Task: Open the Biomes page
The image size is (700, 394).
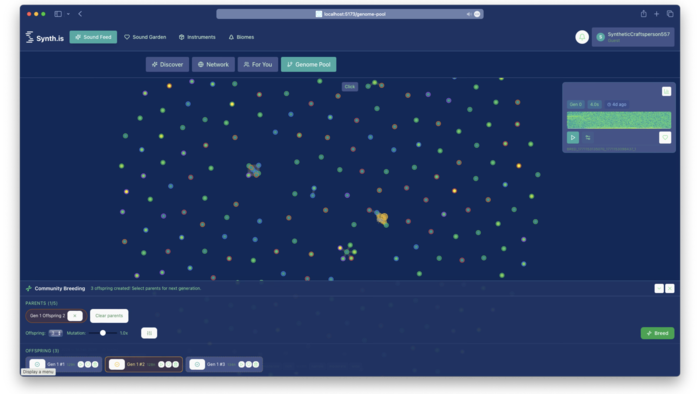Action: 242,37
